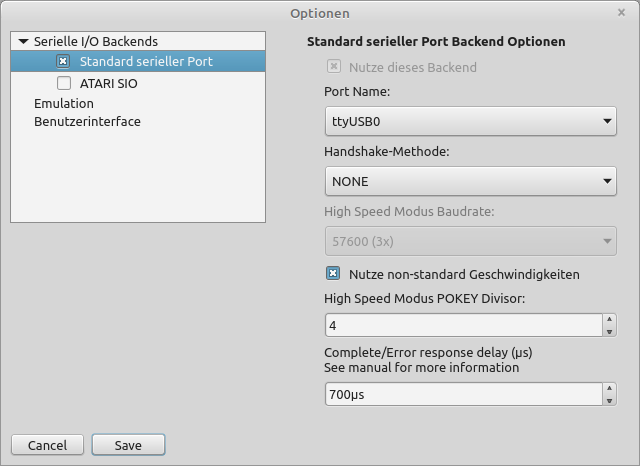Select the ATARI SIO tree entry
Image resolution: width=640 pixels, height=466 pixels.
click(109, 83)
